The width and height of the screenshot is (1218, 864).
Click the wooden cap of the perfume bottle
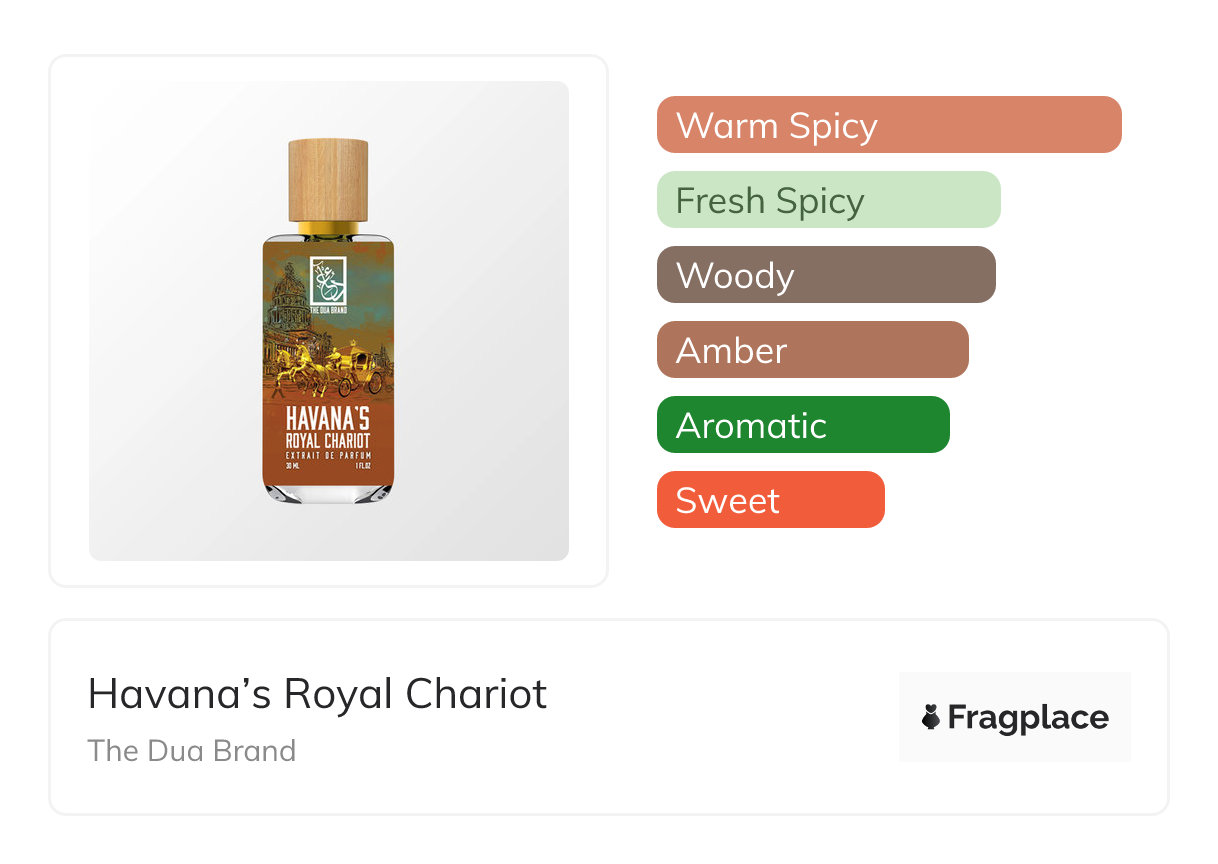[x=328, y=180]
